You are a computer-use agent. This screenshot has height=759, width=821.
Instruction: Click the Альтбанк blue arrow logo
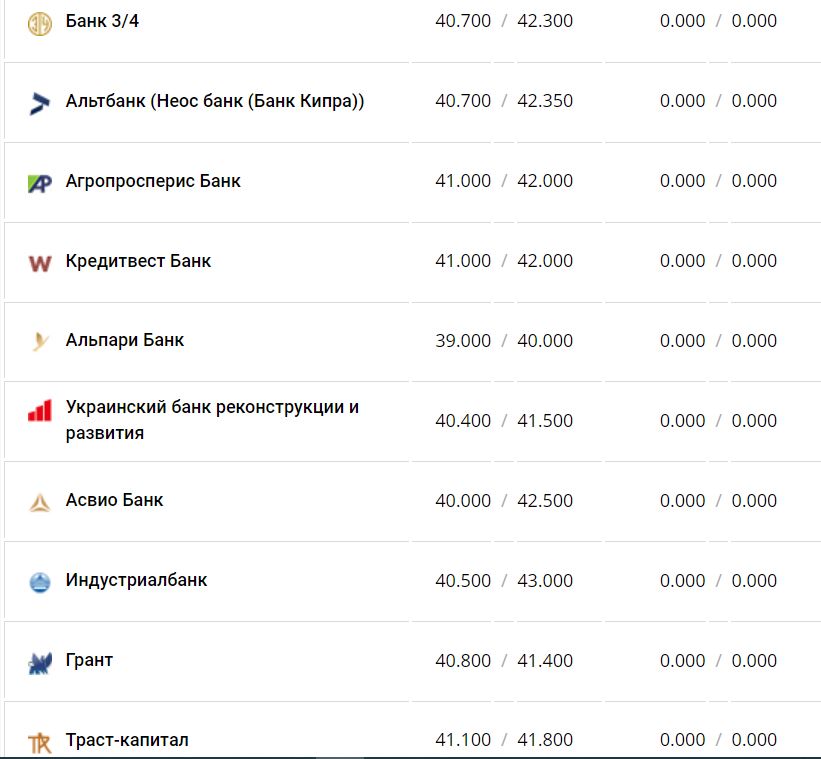[x=39, y=102]
